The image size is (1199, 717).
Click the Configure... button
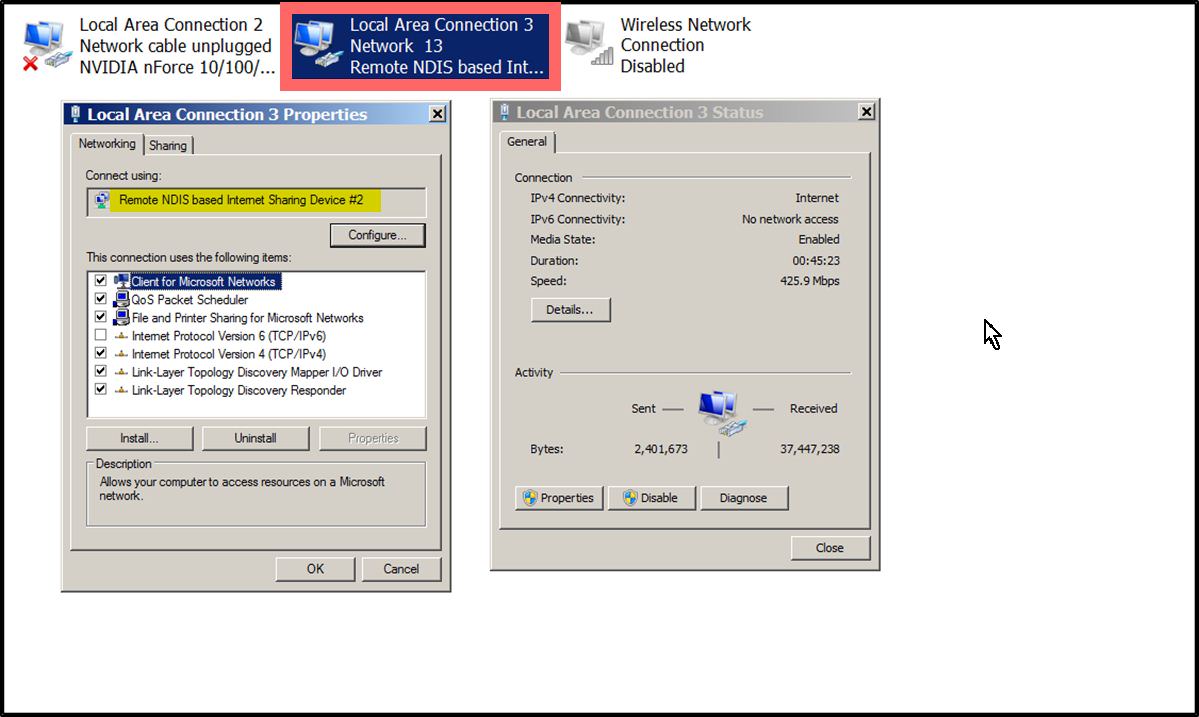pyautogui.click(x=378, y=235)
